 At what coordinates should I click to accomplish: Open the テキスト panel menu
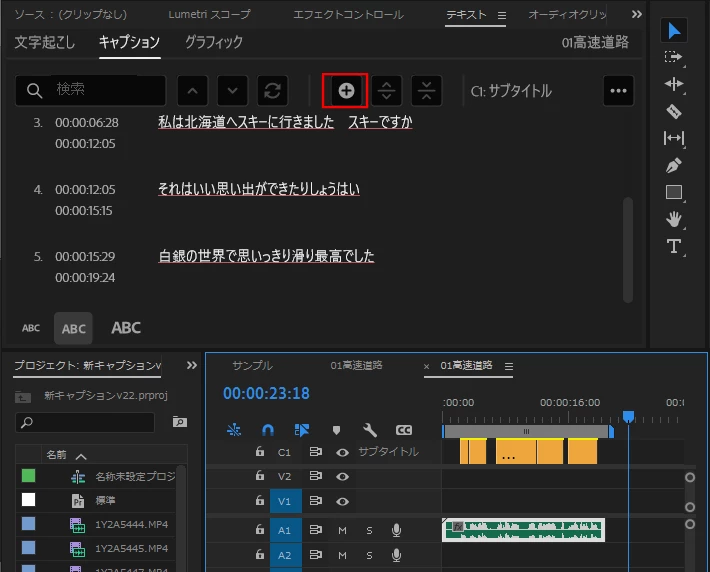[502, 15]
